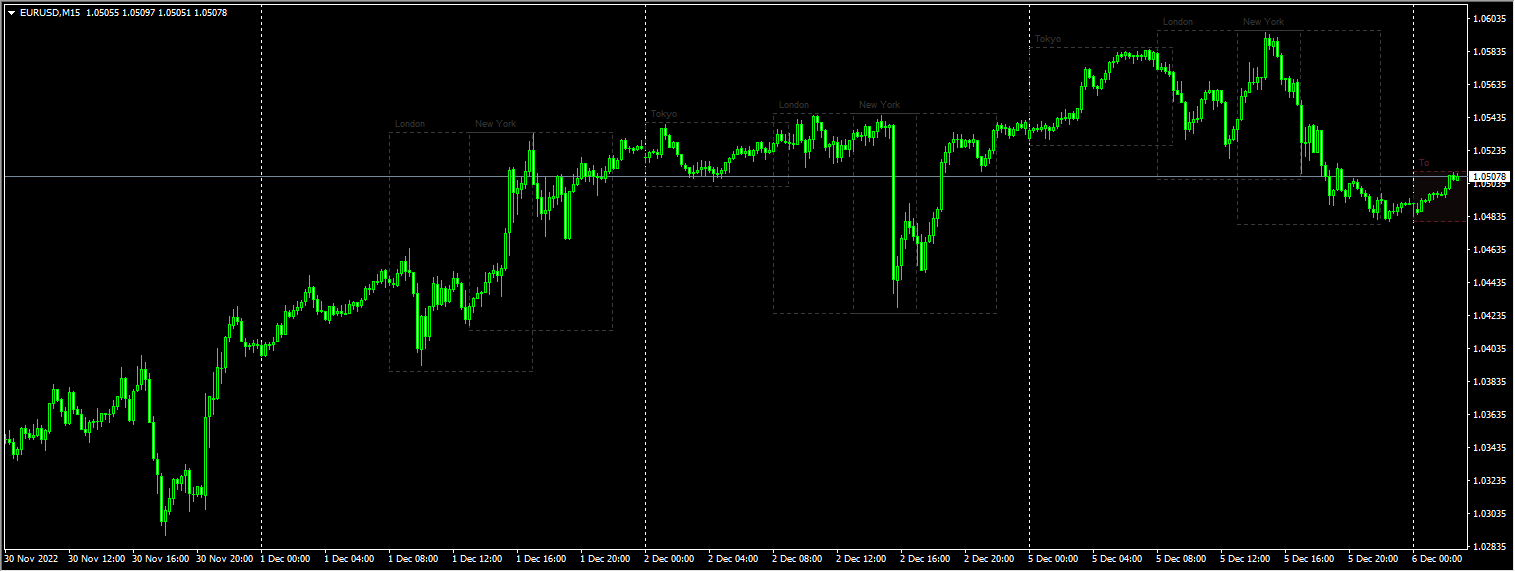Click the 30 Nov 16:00 time label
1515x572 pixels.
(161, 559)
